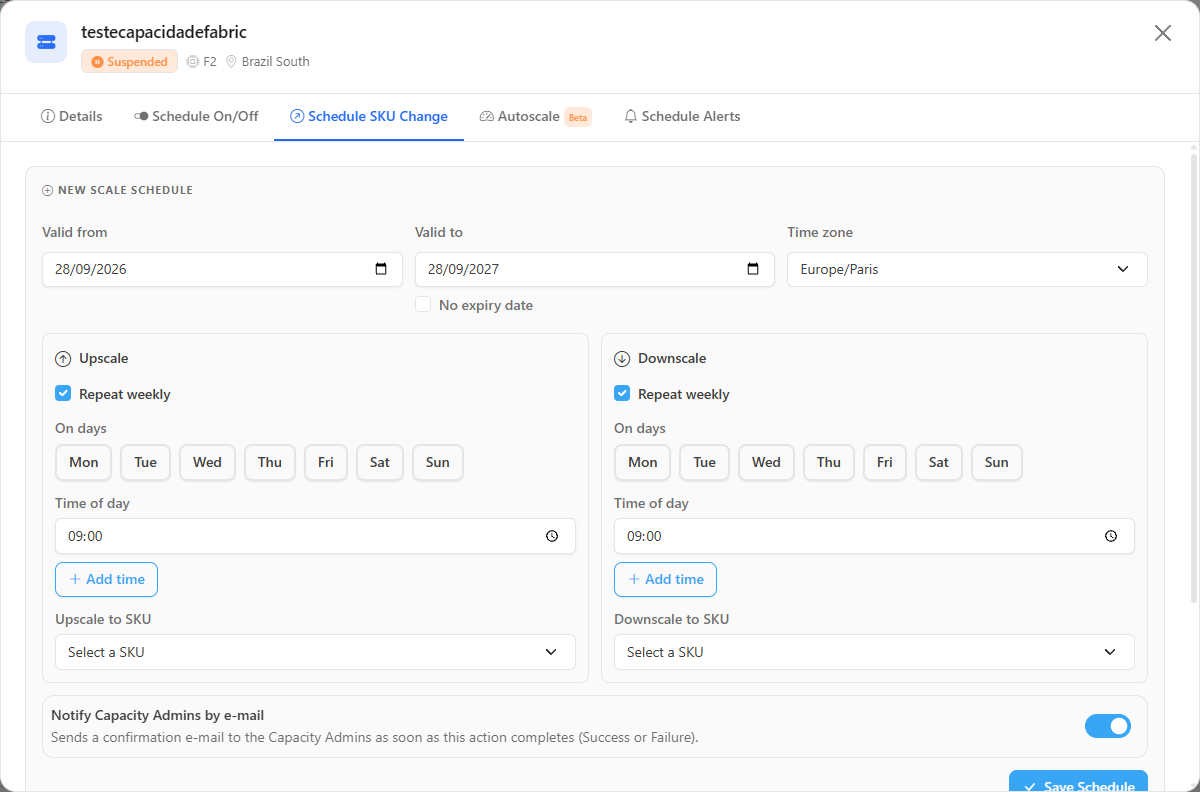
Task: Click the Downscale down-arrow icon
Action: point(622,359)
